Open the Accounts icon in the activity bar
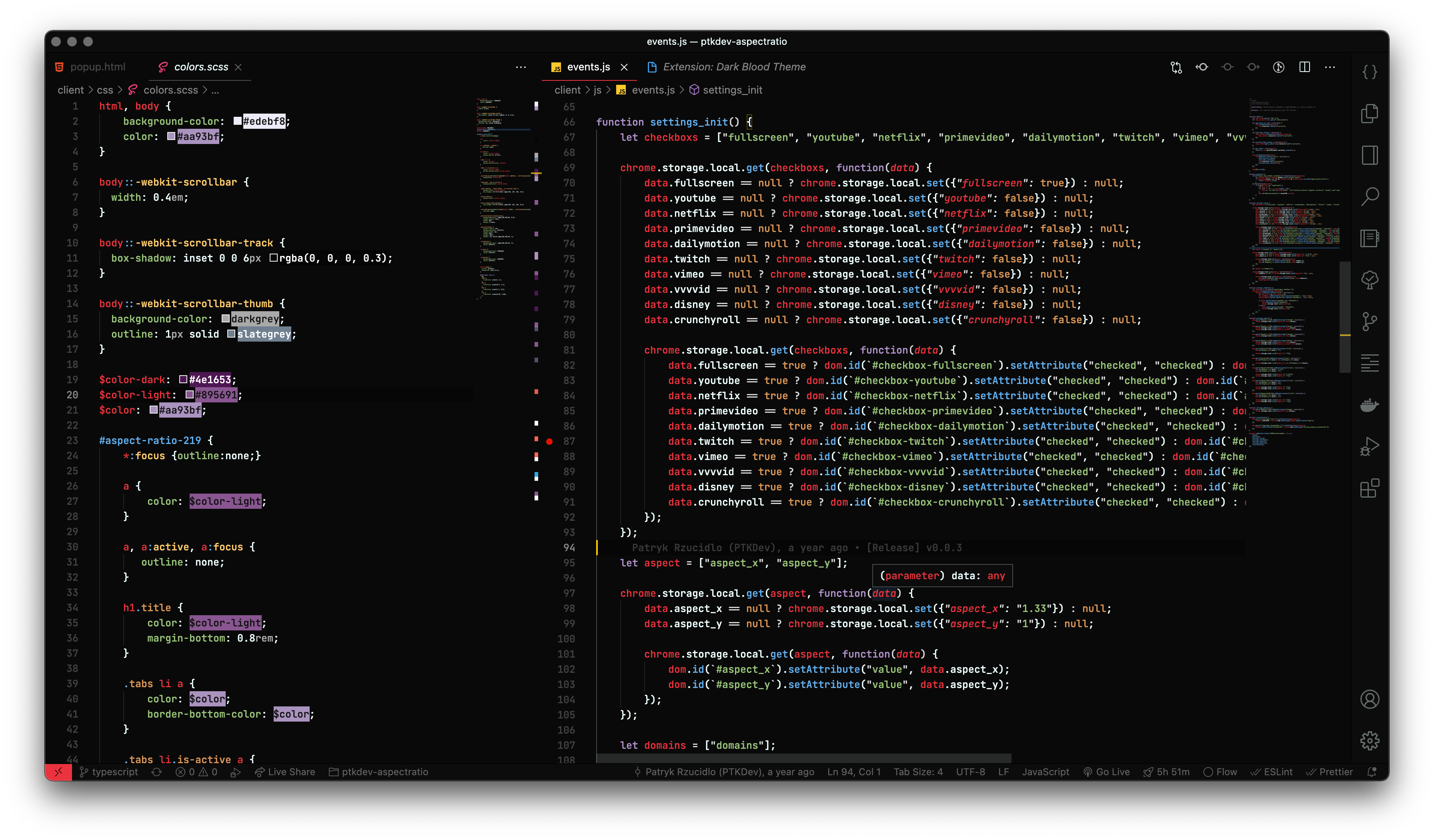Screen dimensions: 1434x840 point(1369,699)
